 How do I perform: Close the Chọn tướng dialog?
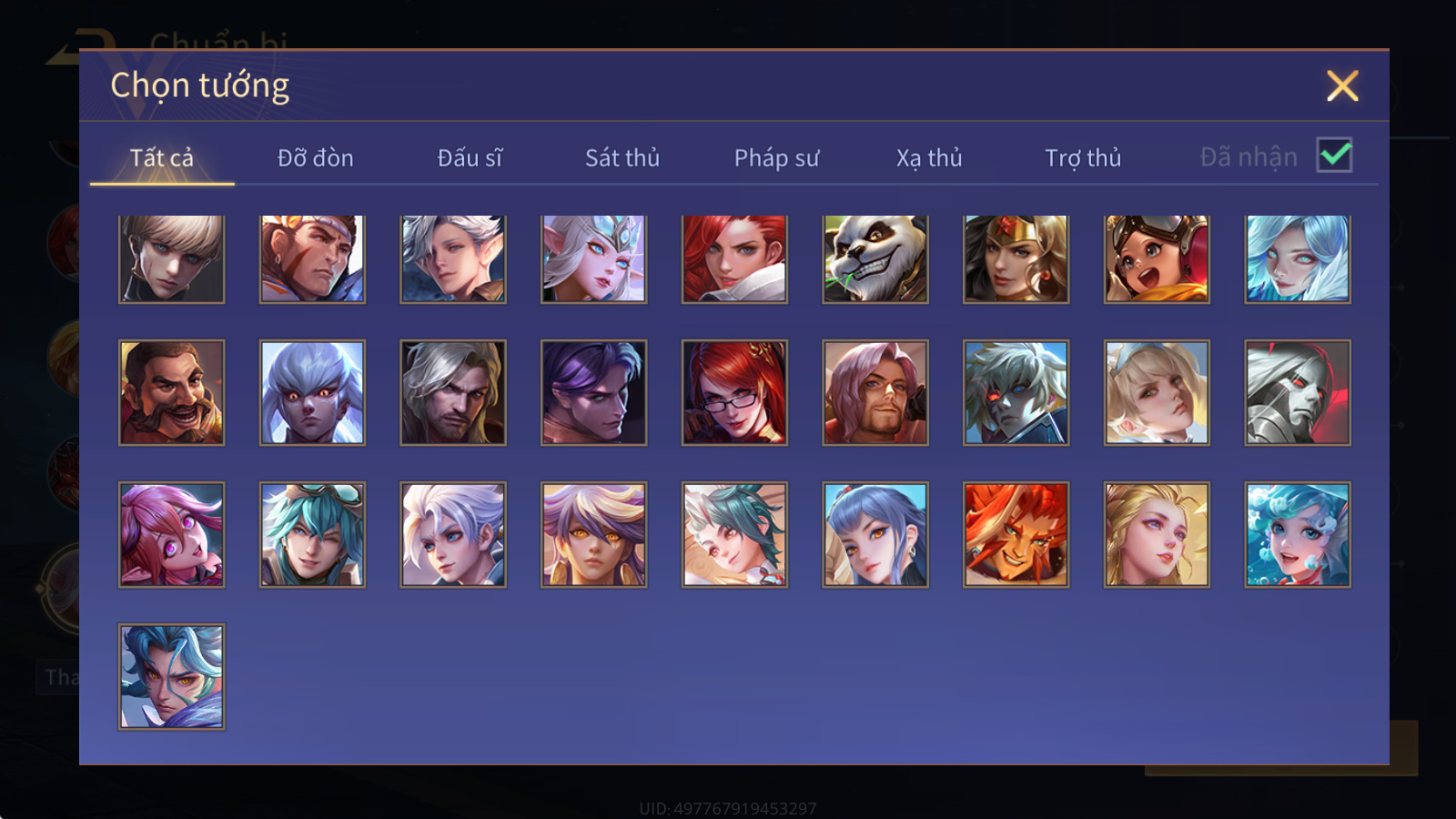click(1342, 86)
